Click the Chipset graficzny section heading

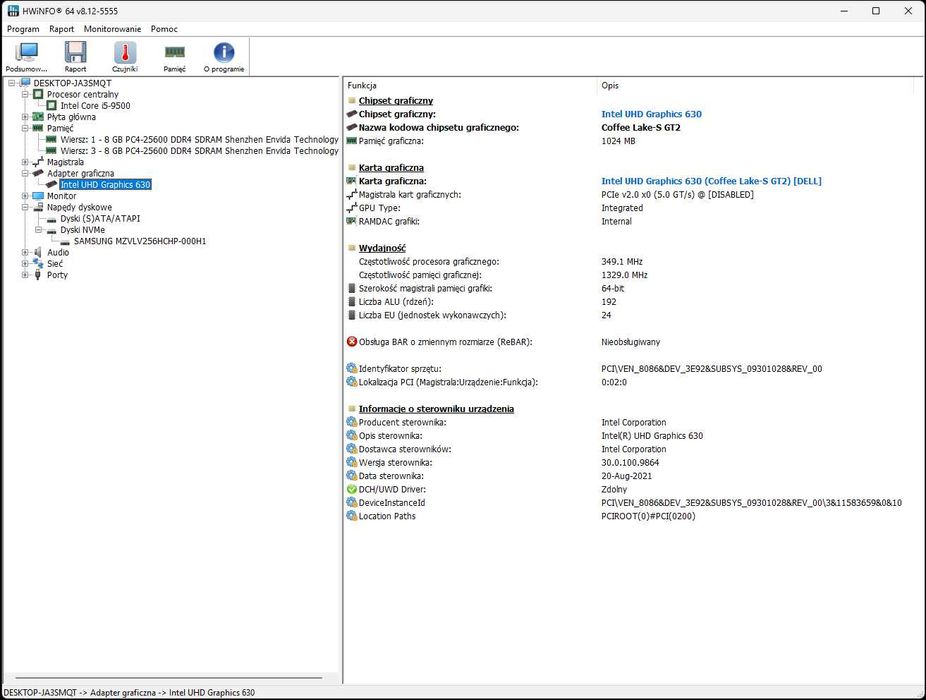click(x=396, y=100)
